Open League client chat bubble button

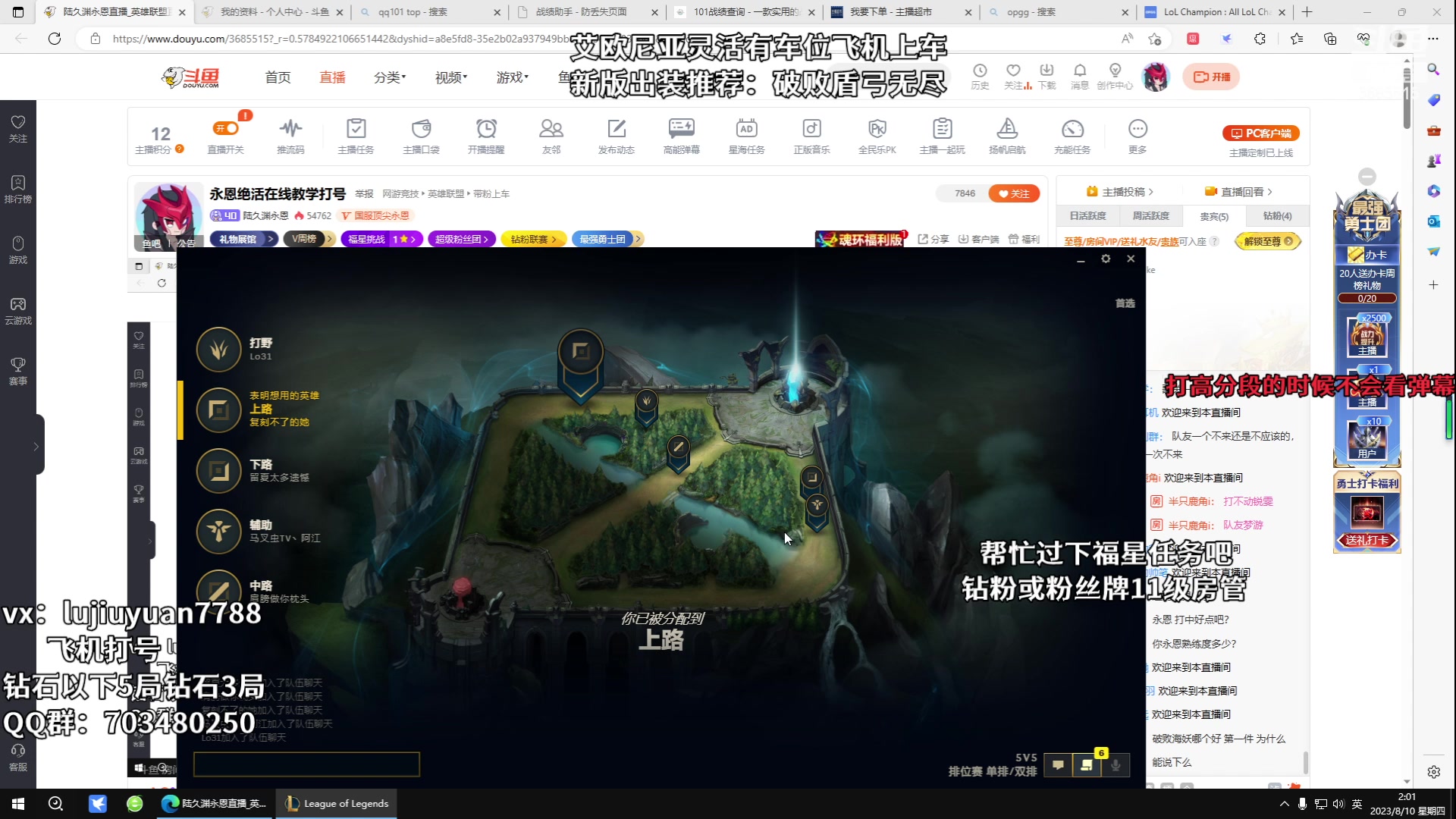tap(1058, 764)
